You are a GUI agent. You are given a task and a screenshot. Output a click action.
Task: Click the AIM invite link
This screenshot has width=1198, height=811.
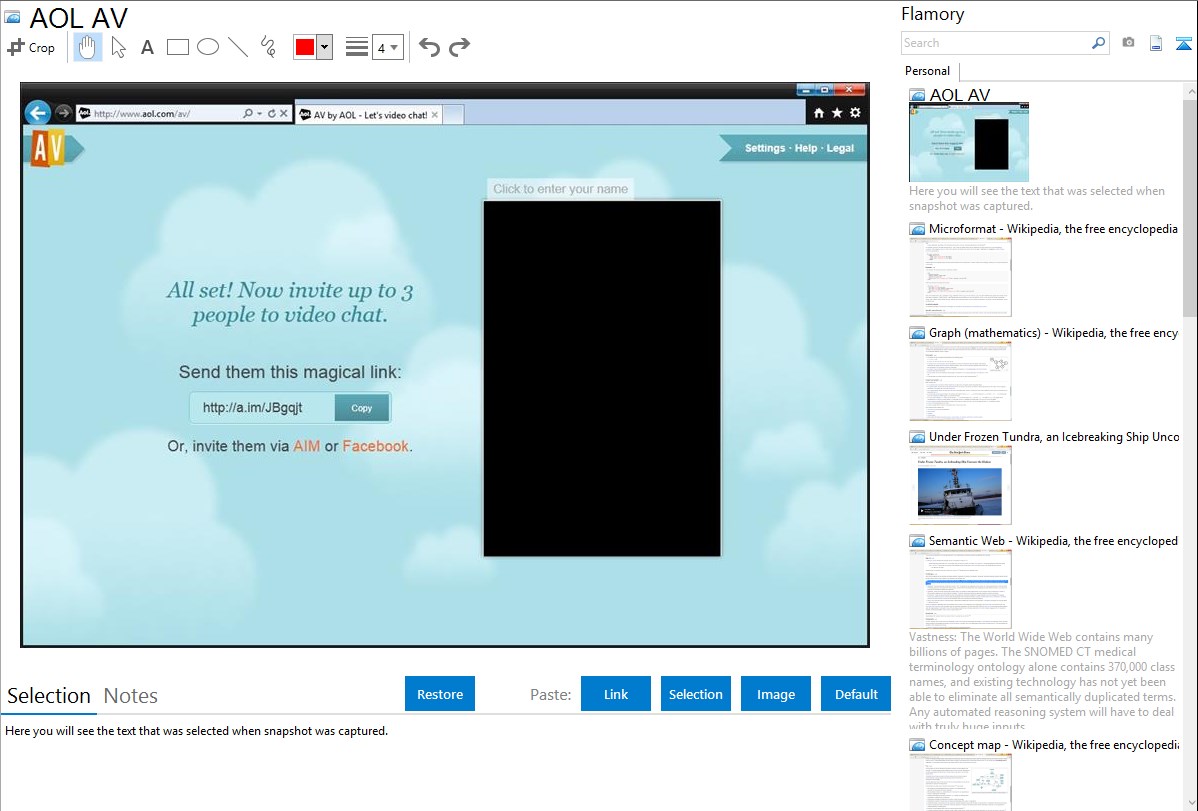click(x=306, y=446)
